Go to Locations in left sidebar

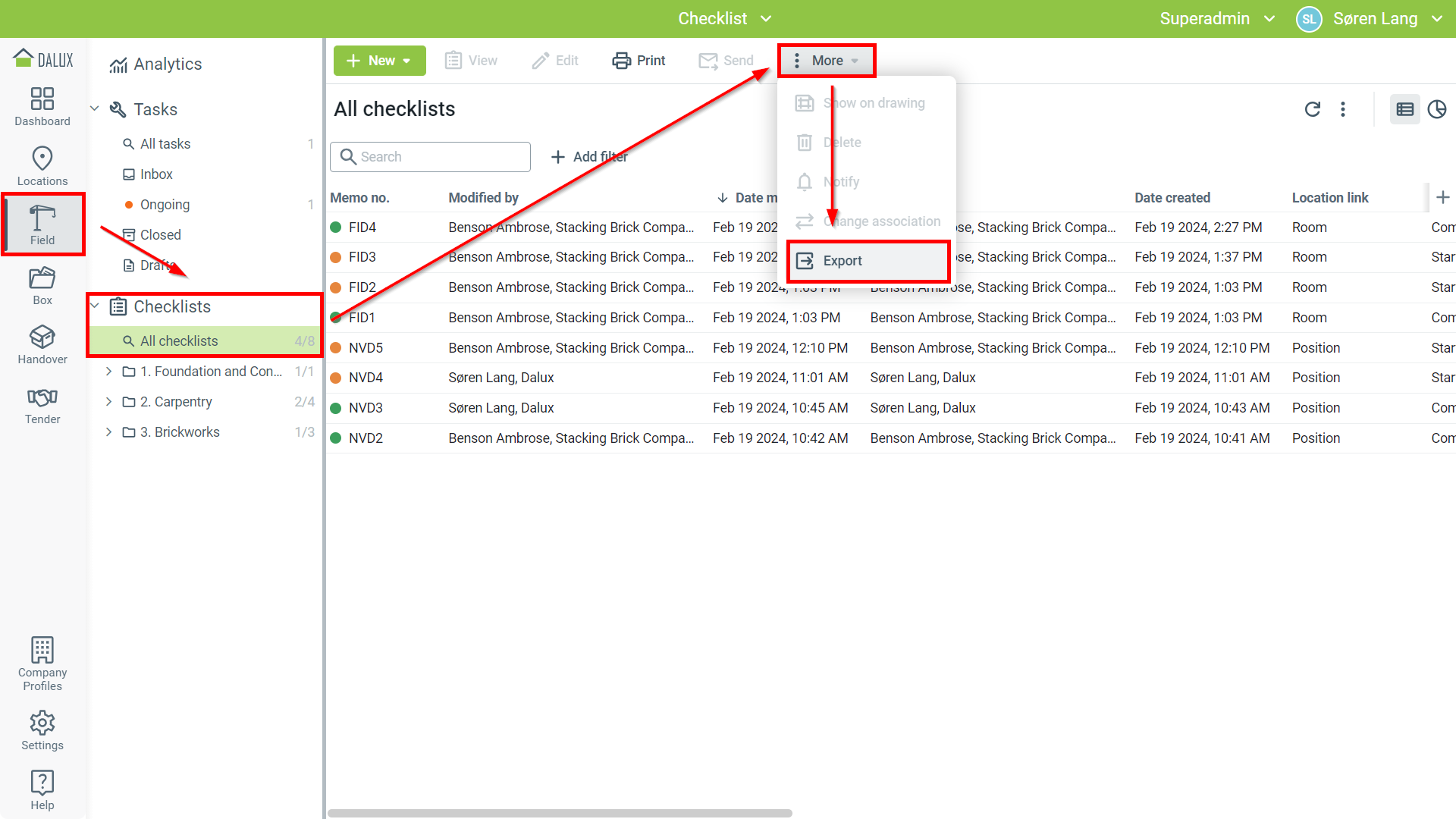[x=42, y=166]
